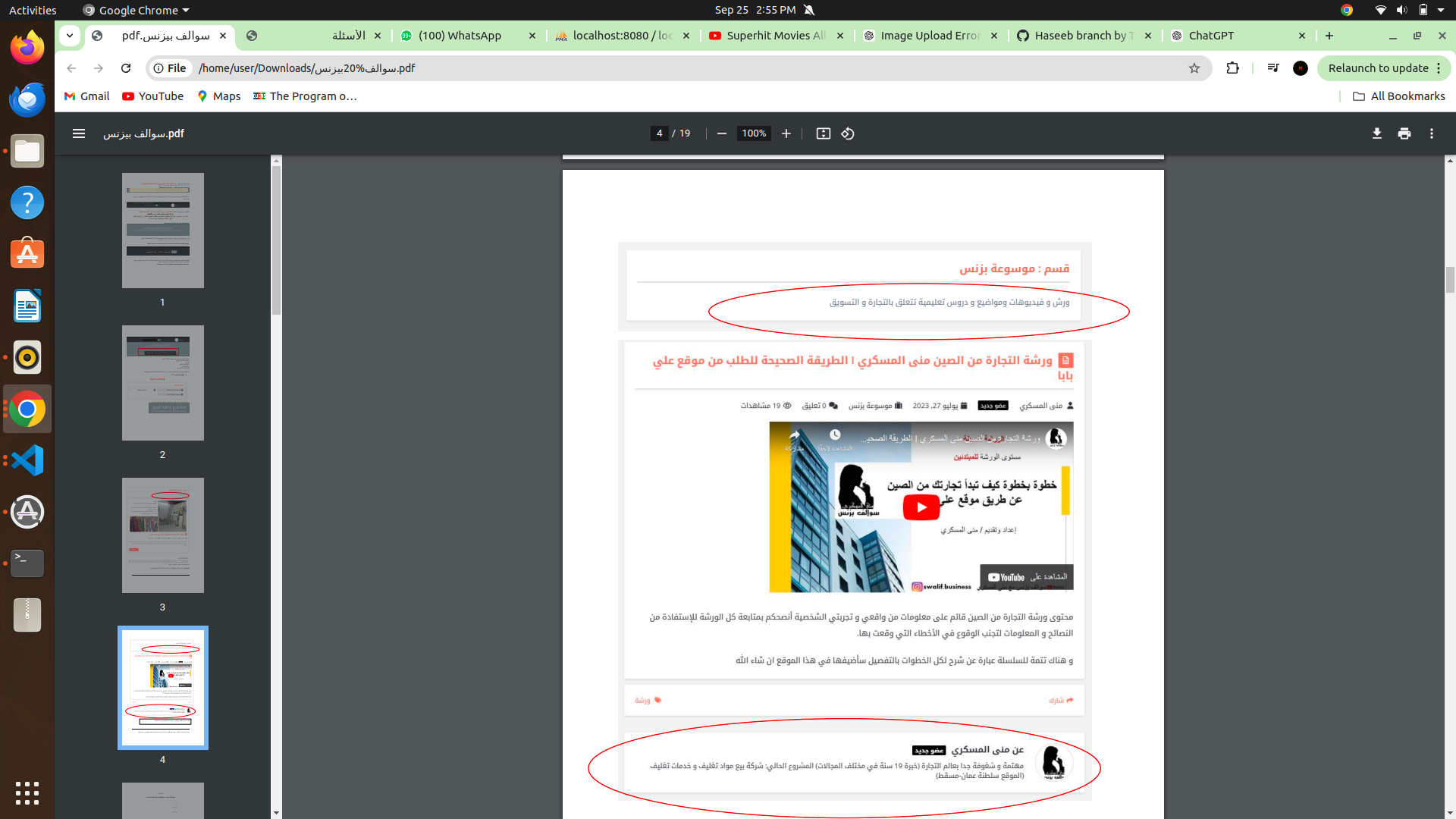Switch to the ChatGPT tab
Screen dimensions: 1456x819
click(x=1211, y=36)
